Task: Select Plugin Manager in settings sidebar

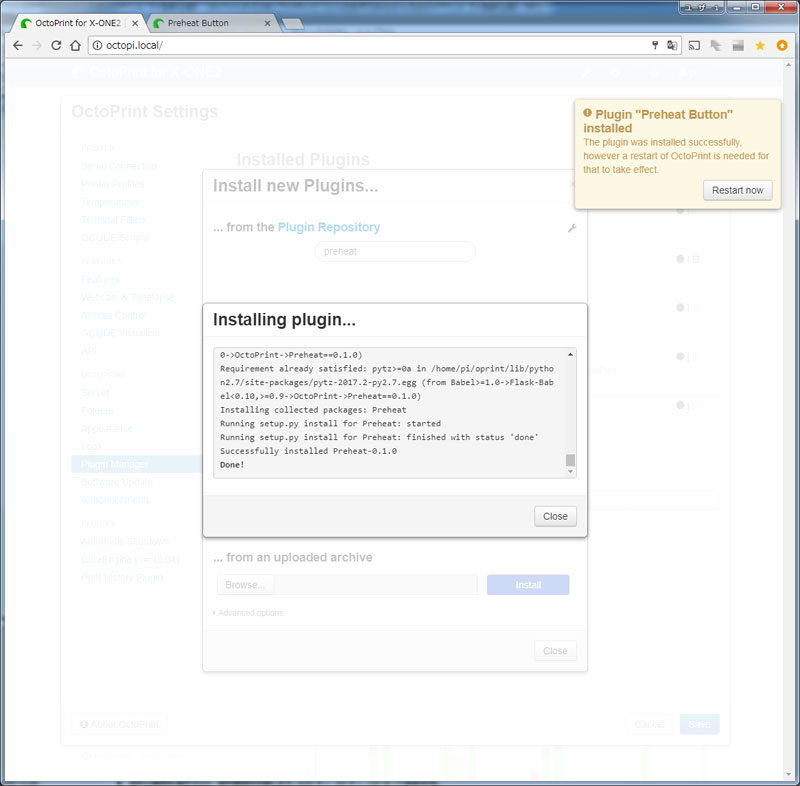Action: tap(137, 464)
